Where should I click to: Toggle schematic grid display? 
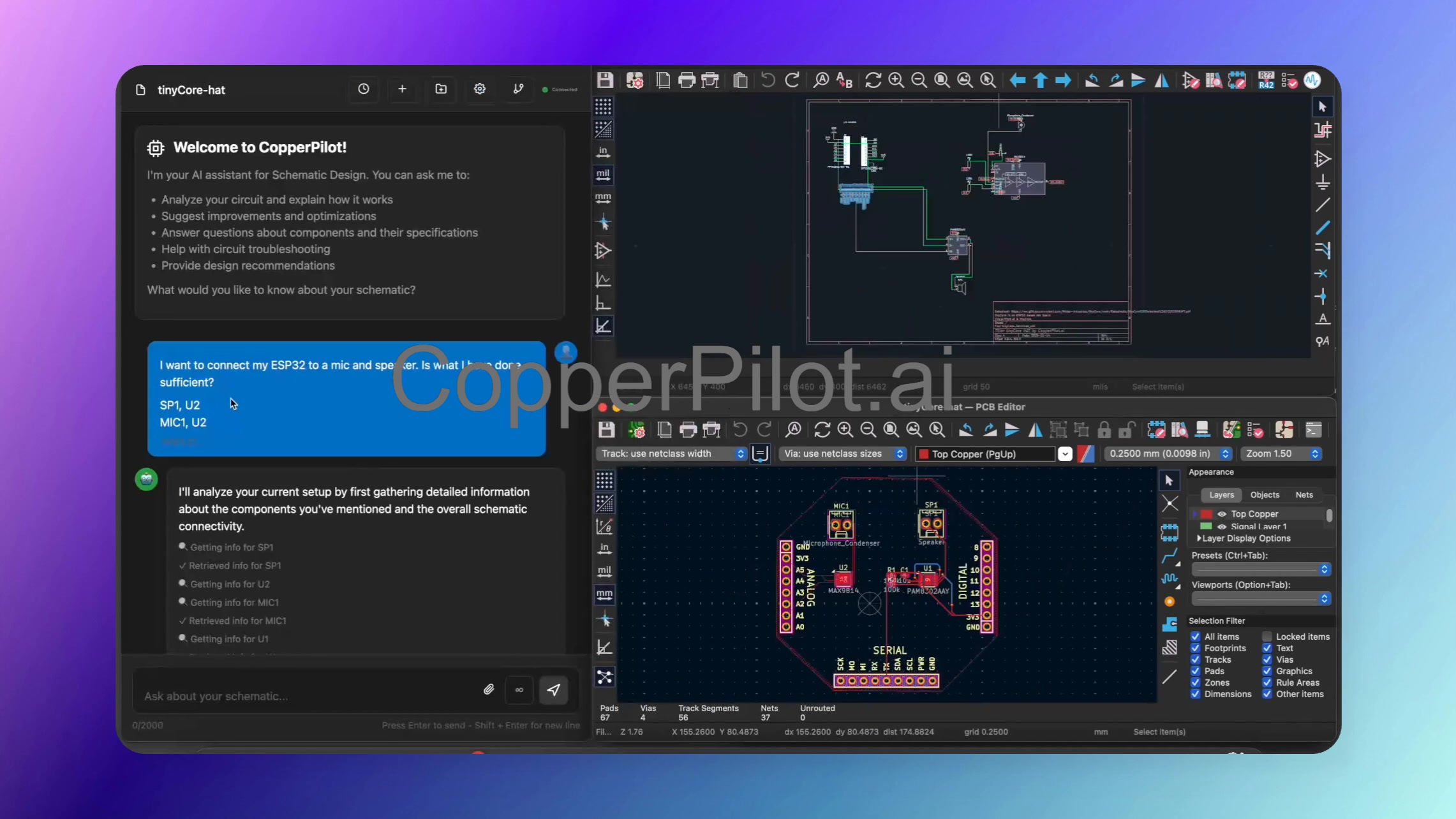[603, 106]
